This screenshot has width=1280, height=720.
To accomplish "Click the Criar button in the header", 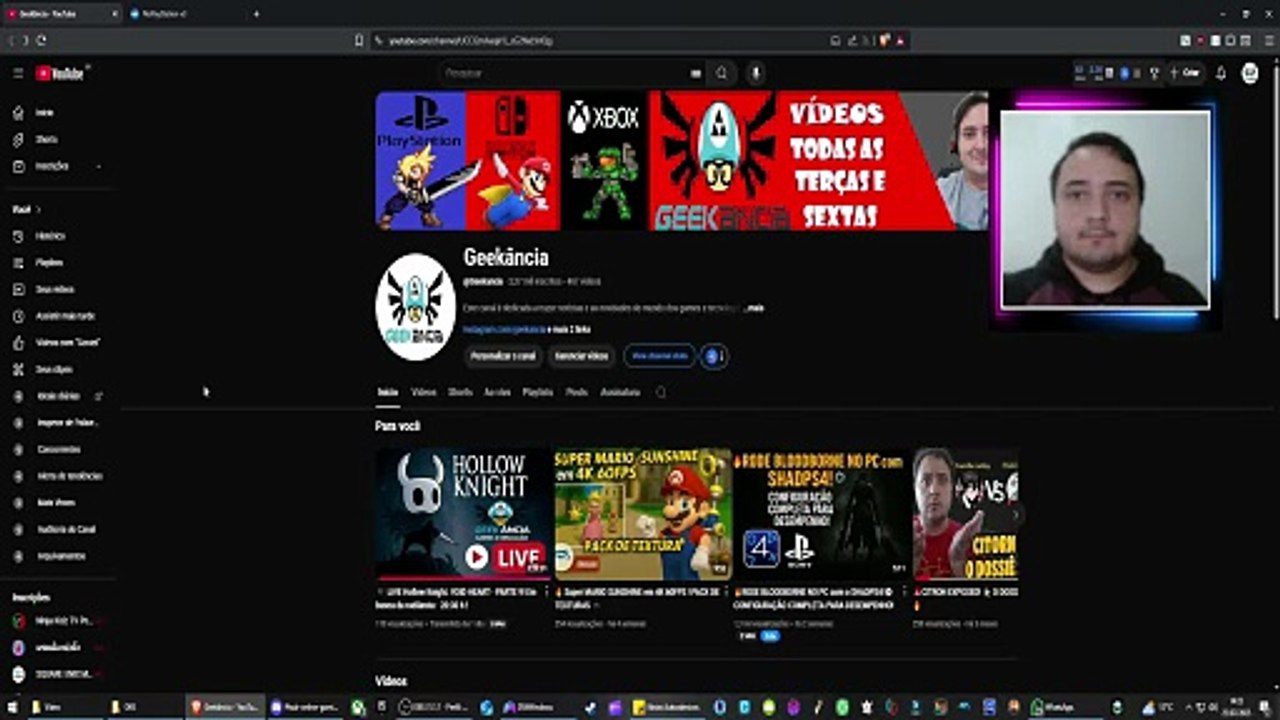I will 1186,73.
